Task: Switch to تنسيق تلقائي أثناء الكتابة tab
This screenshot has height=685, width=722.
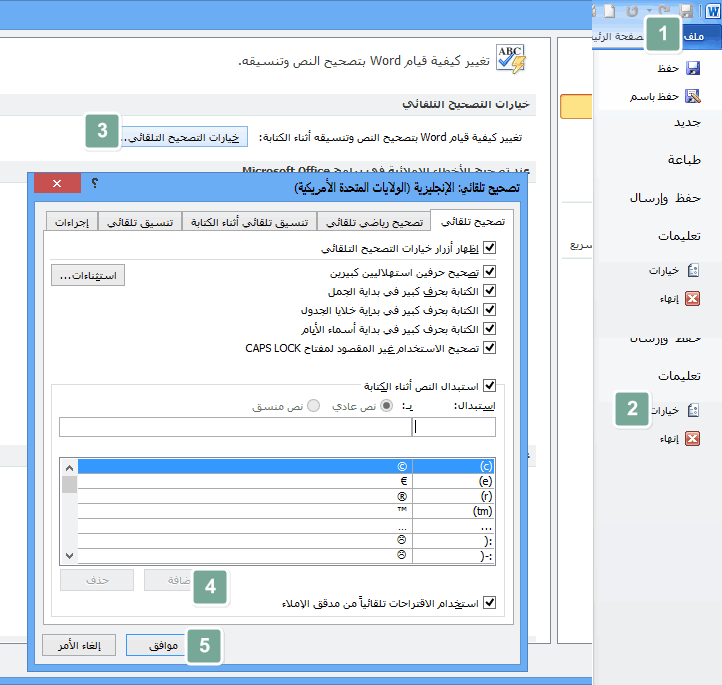Action: (x=249, y=223)
